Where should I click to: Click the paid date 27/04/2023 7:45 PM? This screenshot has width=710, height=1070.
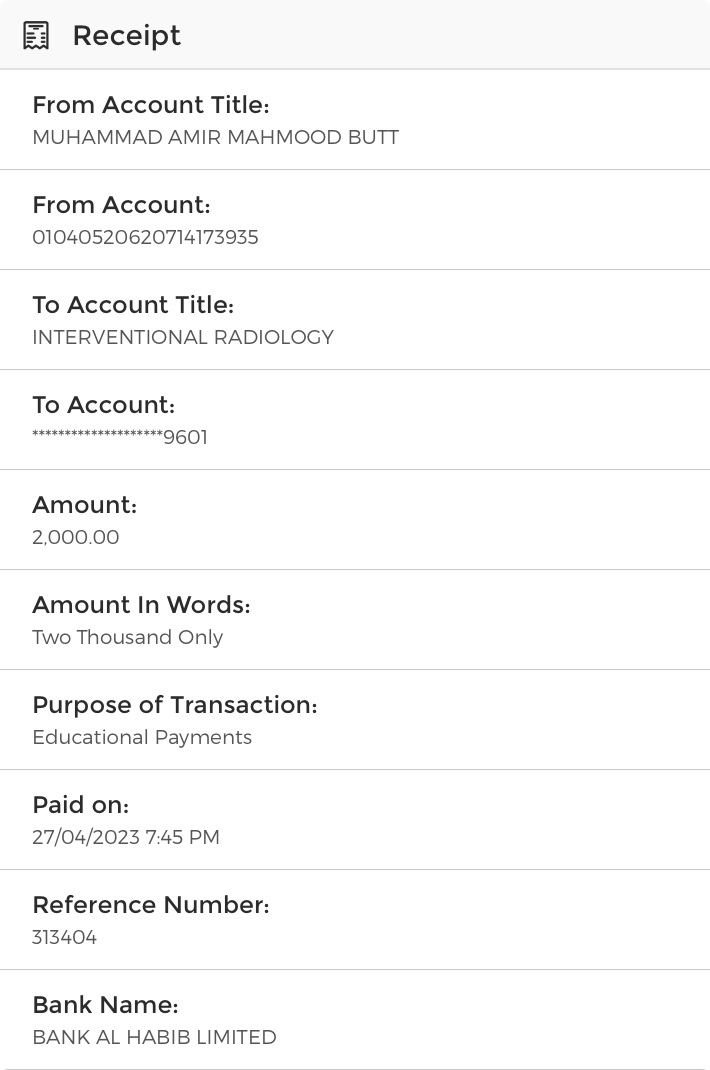(x=126, y=838)
